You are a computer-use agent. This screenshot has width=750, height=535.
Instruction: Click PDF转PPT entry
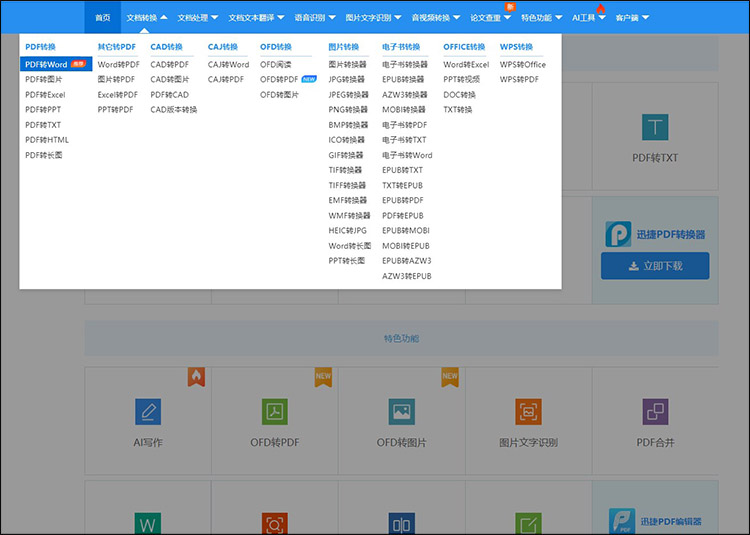click(43, 109)
